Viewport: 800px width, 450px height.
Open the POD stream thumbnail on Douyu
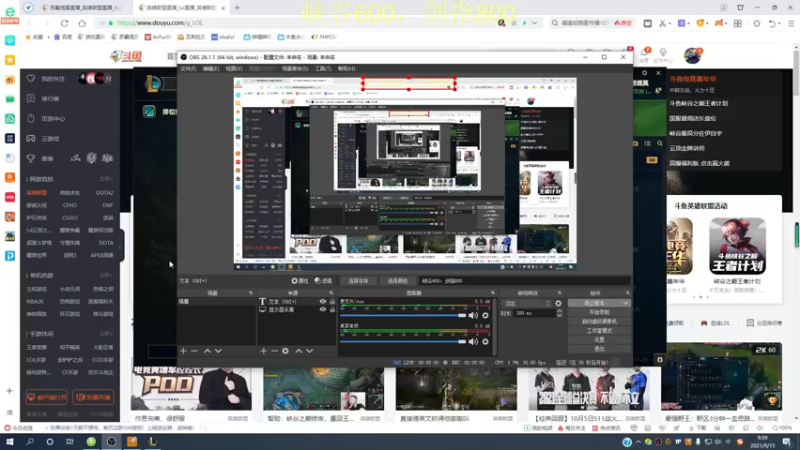click(191, 388)
